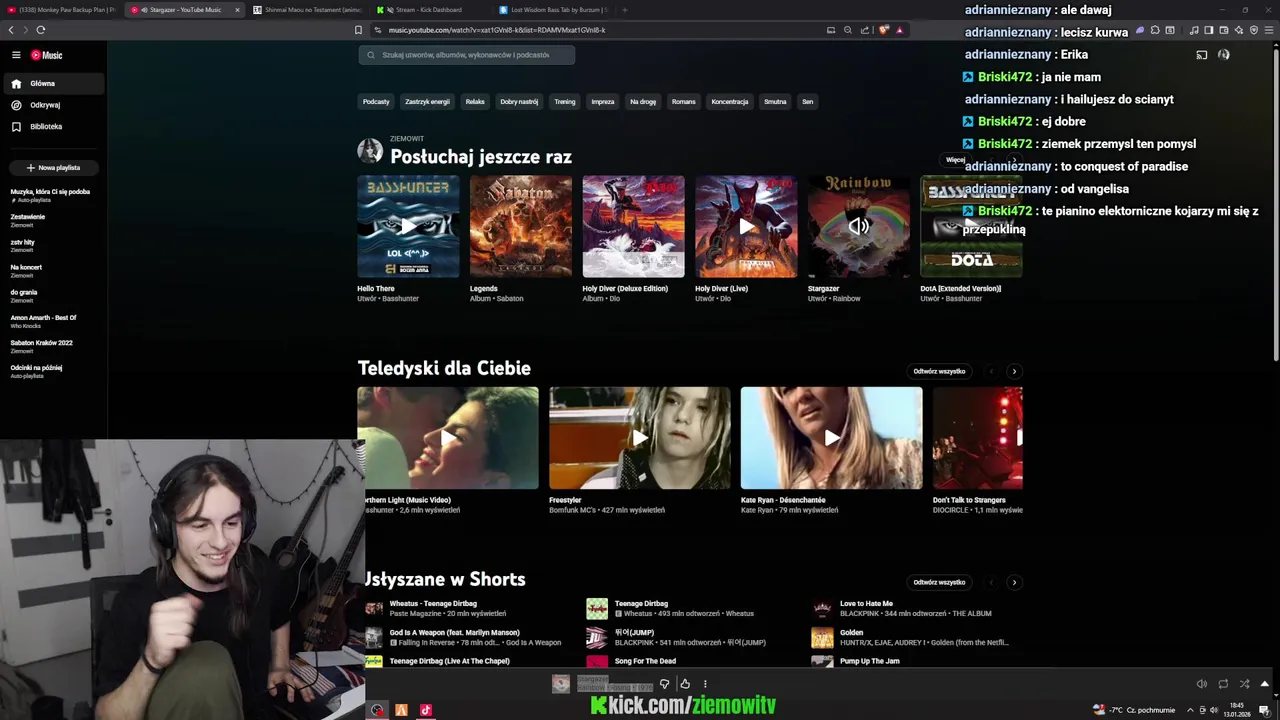Image resolution: width=1280 pixels, height=720 pixels.
Task: Click the Brave shields icon
Action: click(883, 30)
